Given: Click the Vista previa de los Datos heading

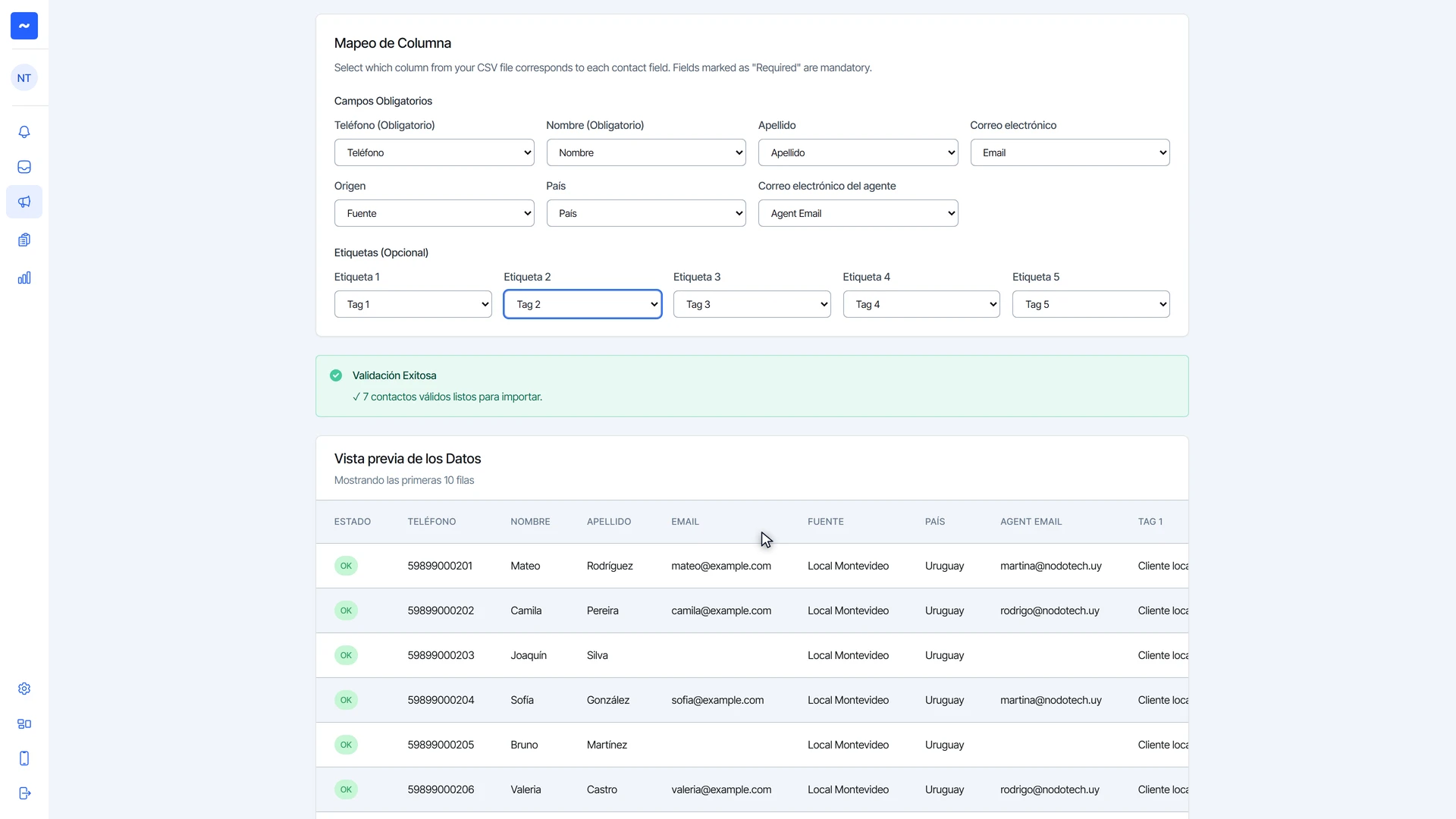Looking at the screenshot, I should pos(407,459).
